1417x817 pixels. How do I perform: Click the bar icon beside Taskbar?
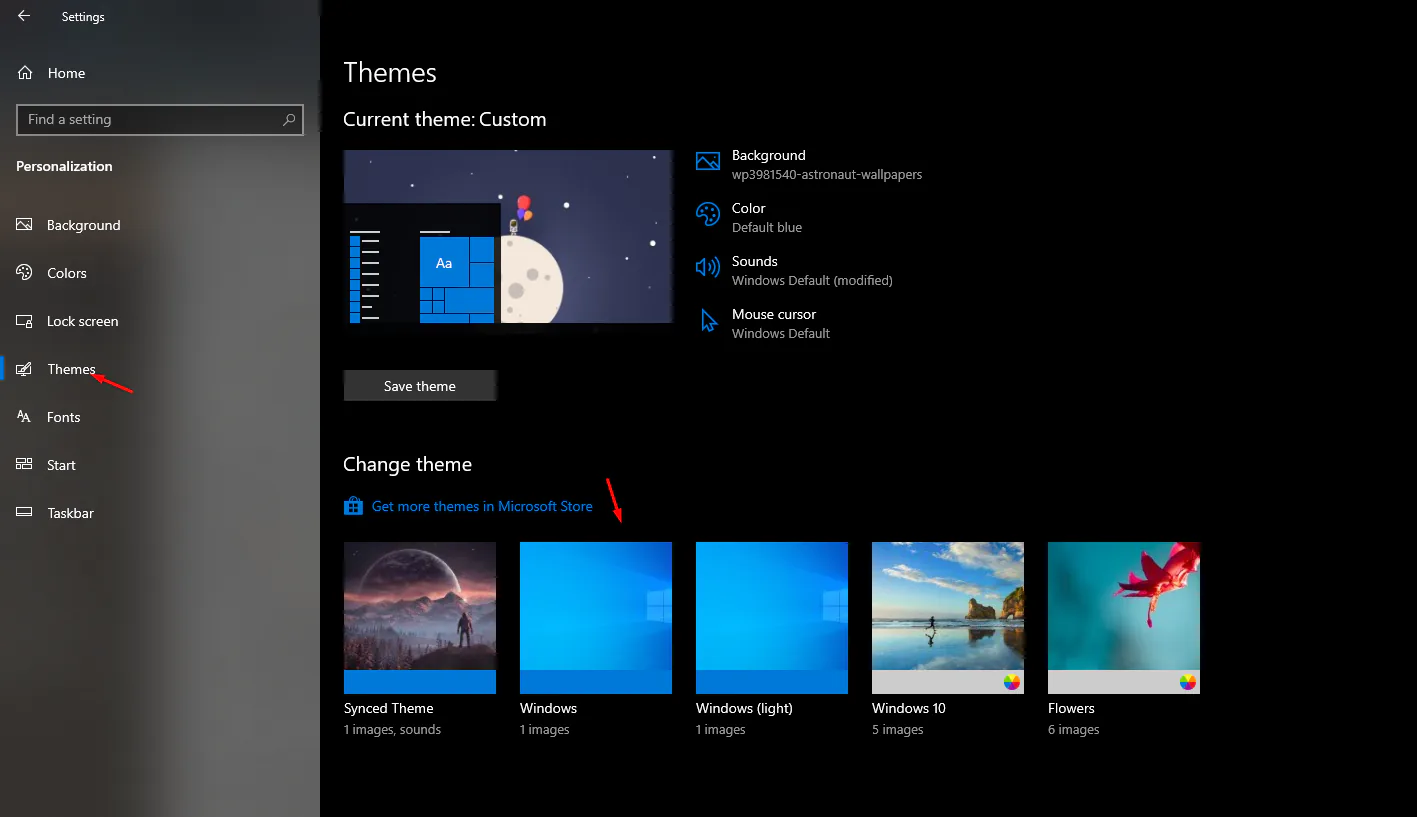tap(25, 513)
